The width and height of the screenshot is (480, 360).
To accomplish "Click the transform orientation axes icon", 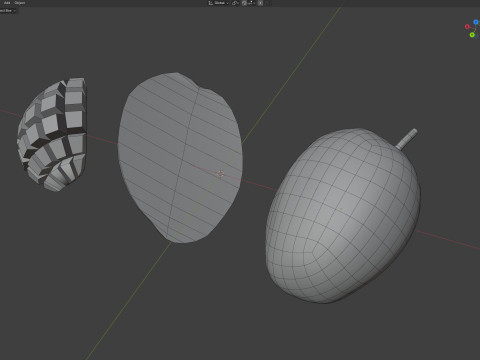I will [x=210, y=3].
